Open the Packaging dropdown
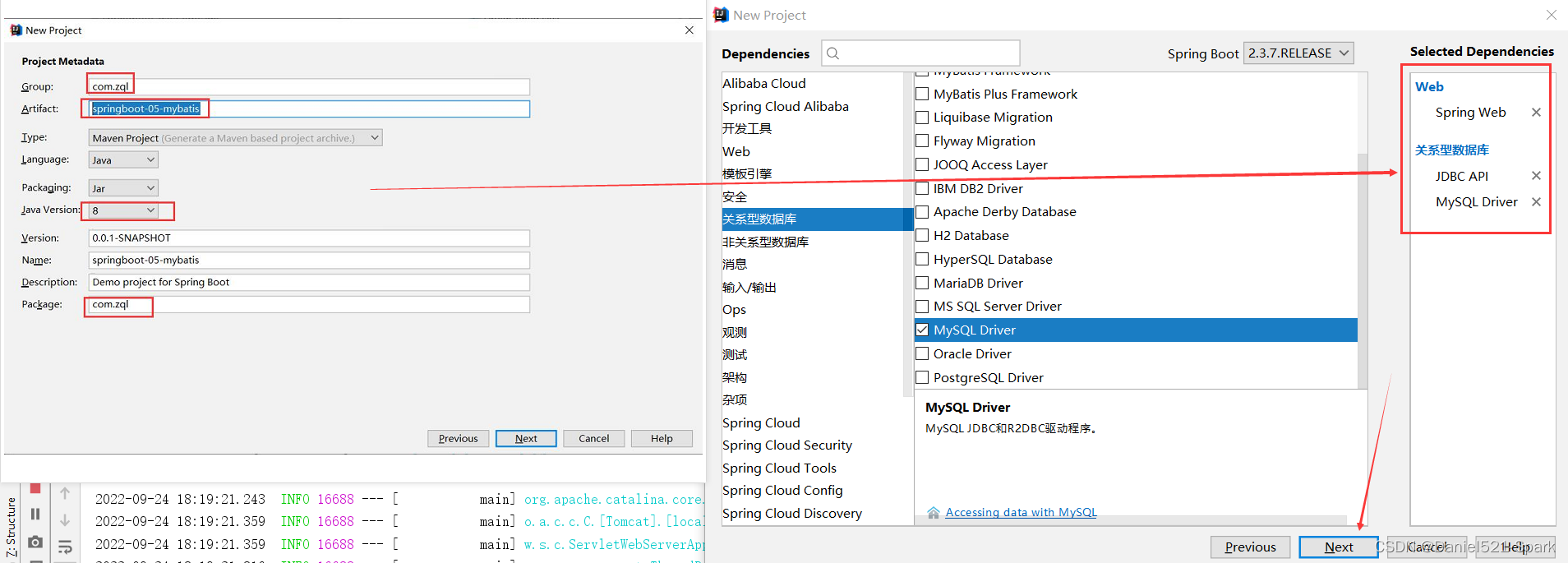1568x563 pixels. point(123,188)
